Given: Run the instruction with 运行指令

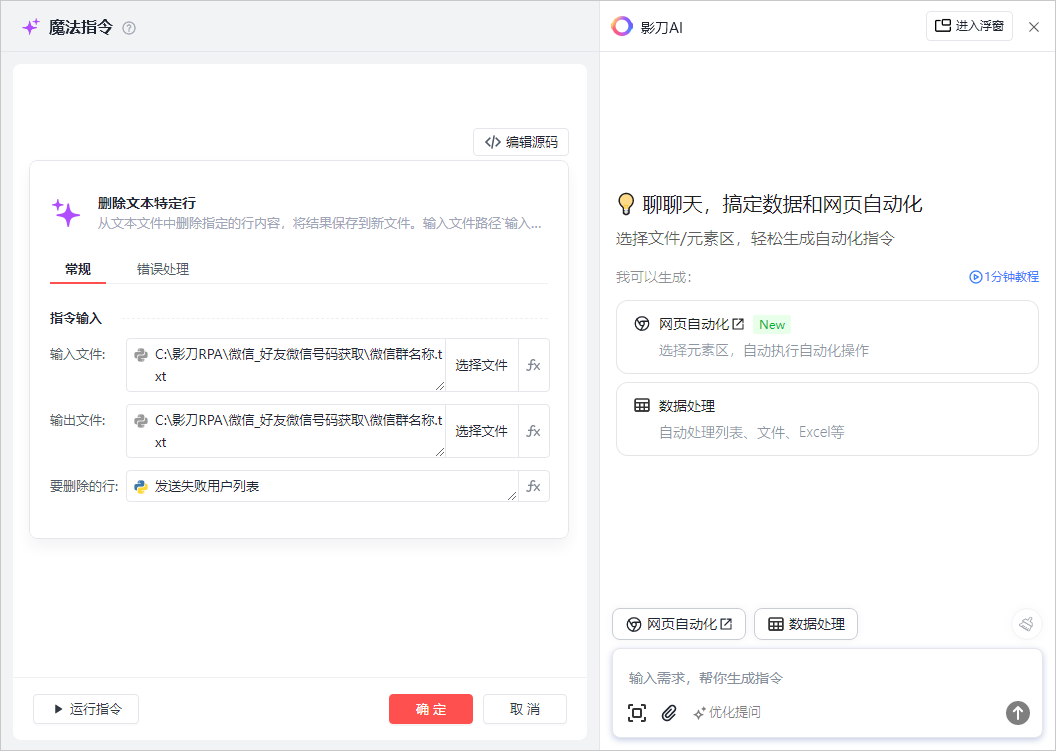Looking at the screenshot, I should click(x=86, y=709).
